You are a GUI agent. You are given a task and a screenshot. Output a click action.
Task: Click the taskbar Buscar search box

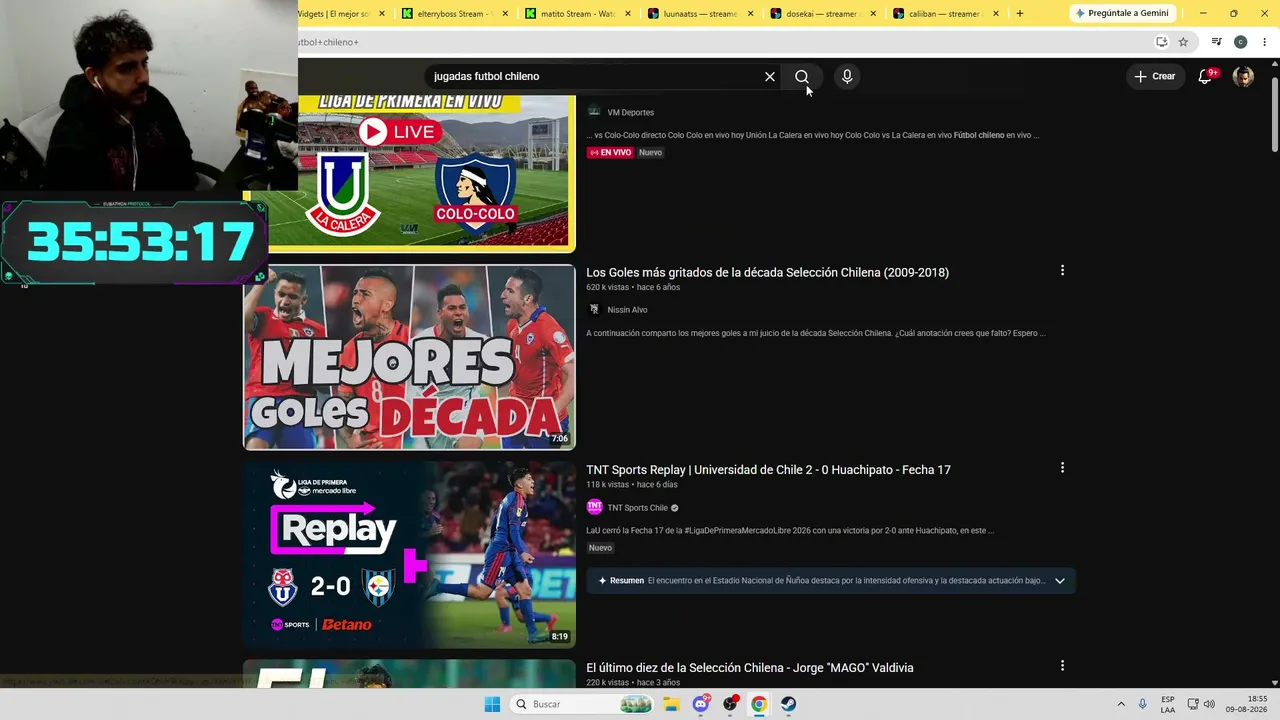click(584, 704)
